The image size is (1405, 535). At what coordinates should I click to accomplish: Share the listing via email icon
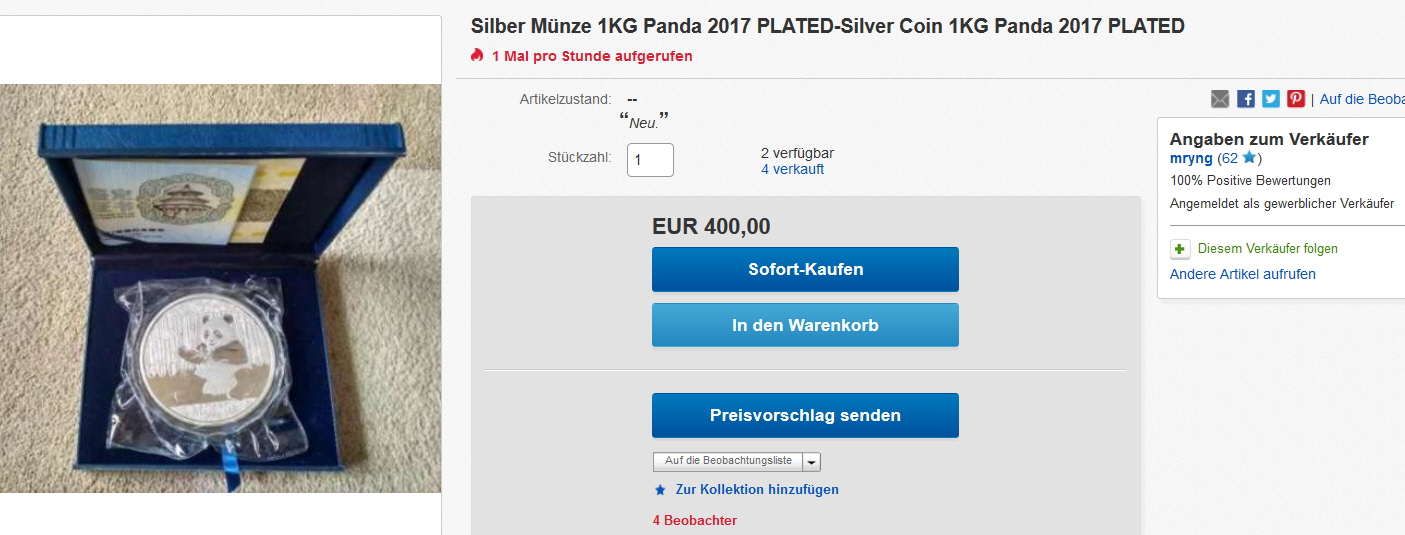pyautogui.click(x=1220, y=99)
